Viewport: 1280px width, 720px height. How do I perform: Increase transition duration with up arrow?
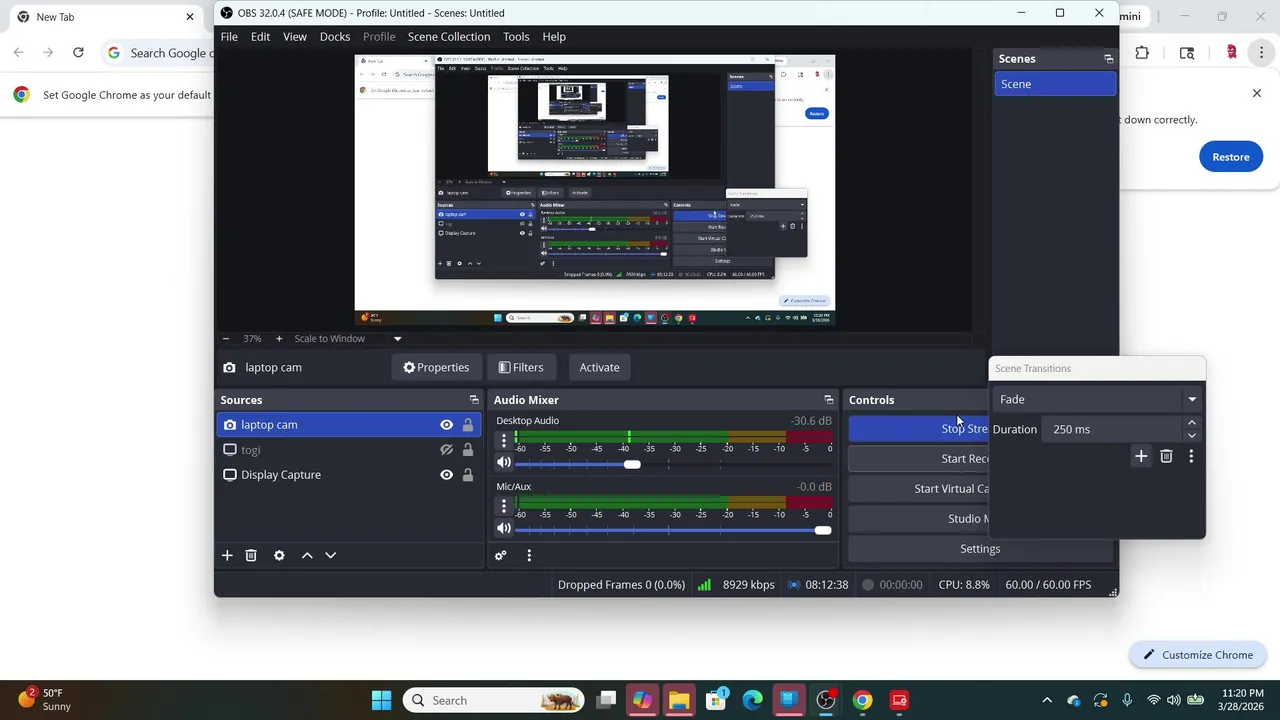click(x=1191, y=424)
